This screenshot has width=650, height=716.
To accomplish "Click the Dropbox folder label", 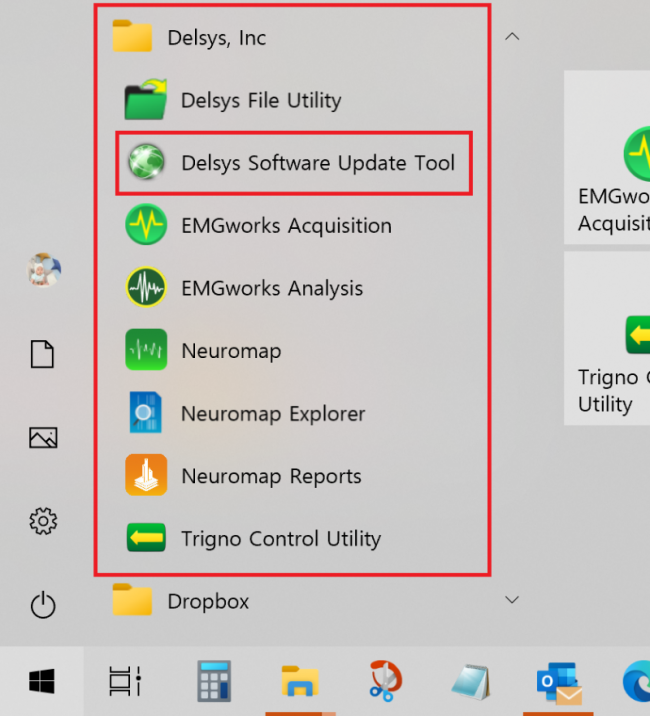I will coord(208,601).
